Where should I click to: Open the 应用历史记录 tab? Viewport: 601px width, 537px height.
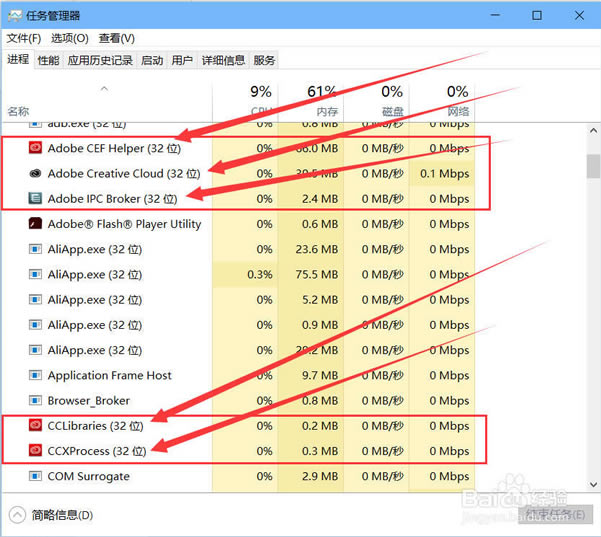pyautogui.click(x=100, y=60)
